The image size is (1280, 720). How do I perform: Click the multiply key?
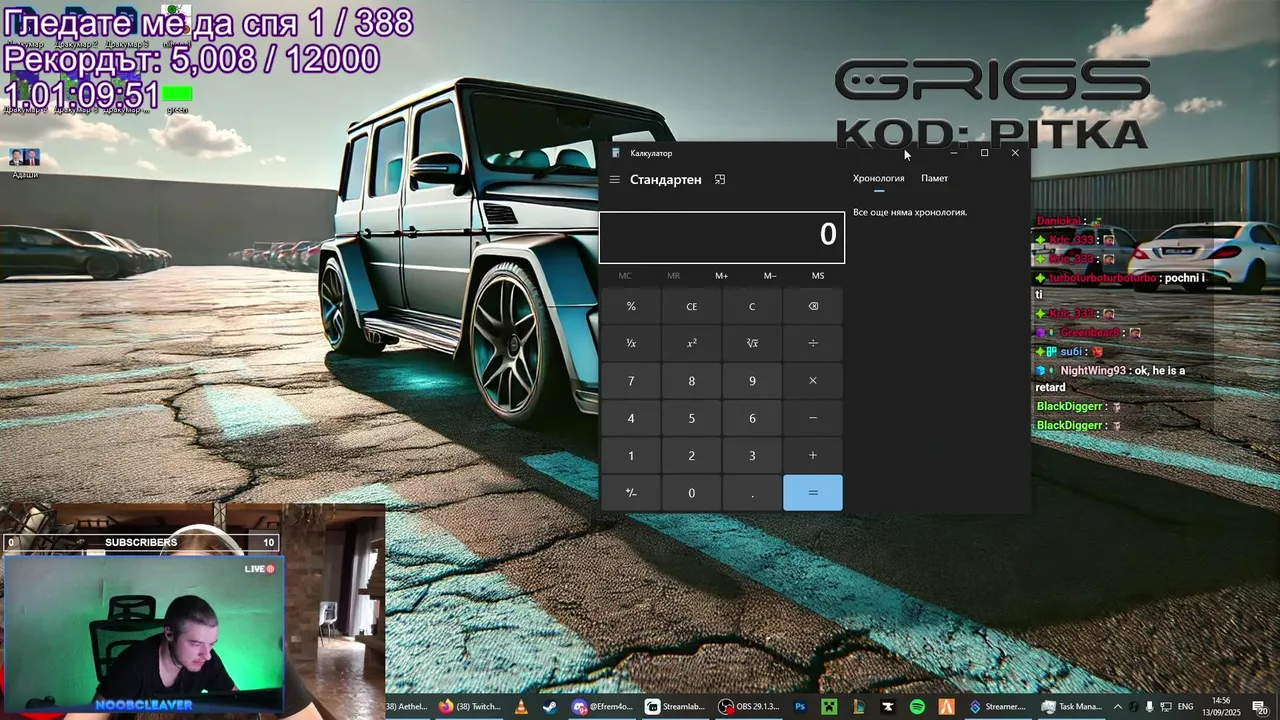[x=813, y=381]
